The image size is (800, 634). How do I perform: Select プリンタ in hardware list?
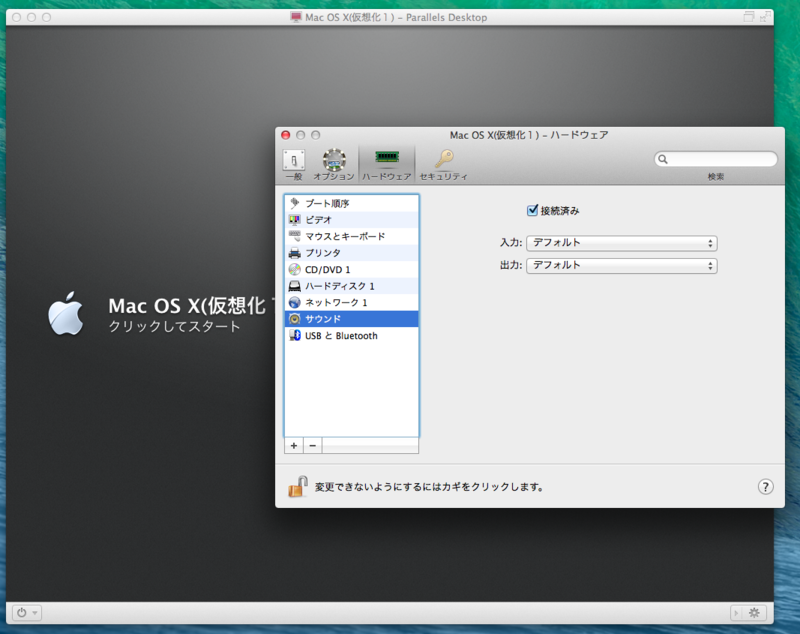point(352,253)
